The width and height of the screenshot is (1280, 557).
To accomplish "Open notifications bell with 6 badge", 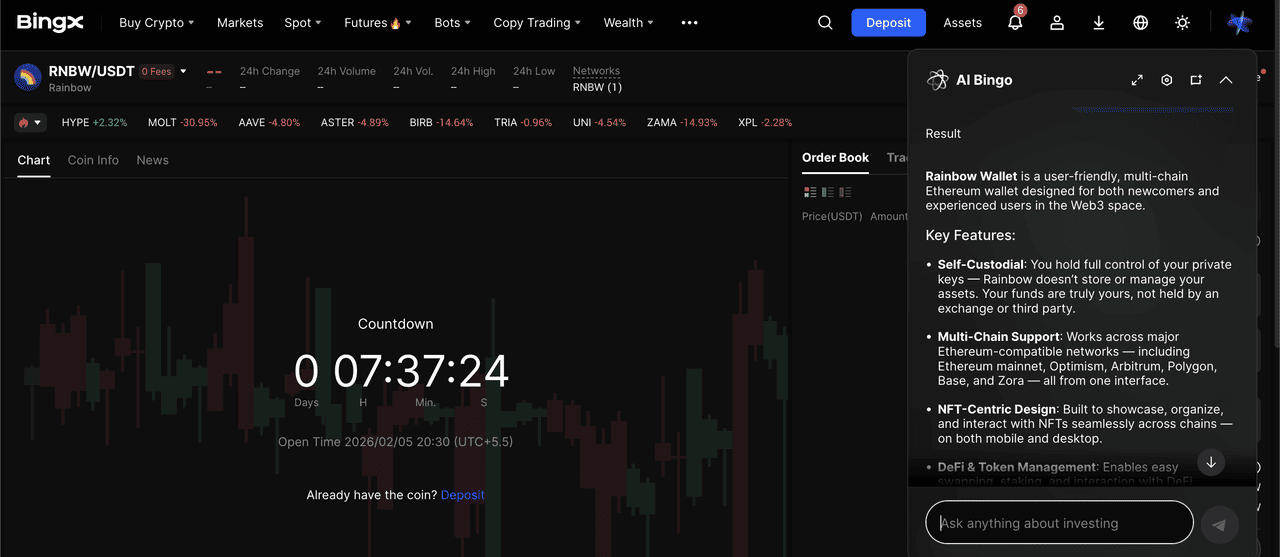I will tap(1015, 23).
